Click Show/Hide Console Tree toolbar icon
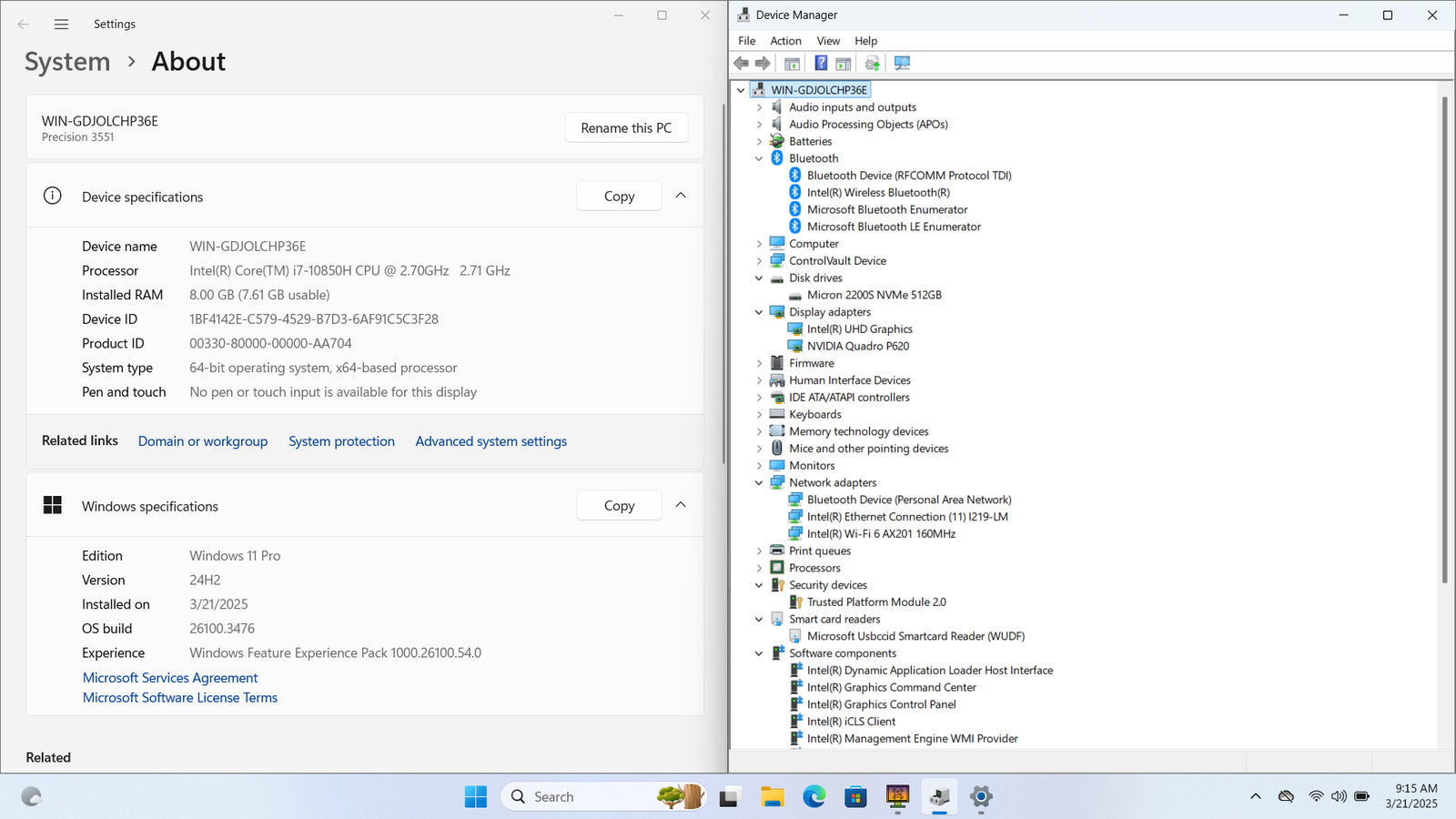Screen dimensions: 1456x819 pyautogui.click(x=792, y=64)
